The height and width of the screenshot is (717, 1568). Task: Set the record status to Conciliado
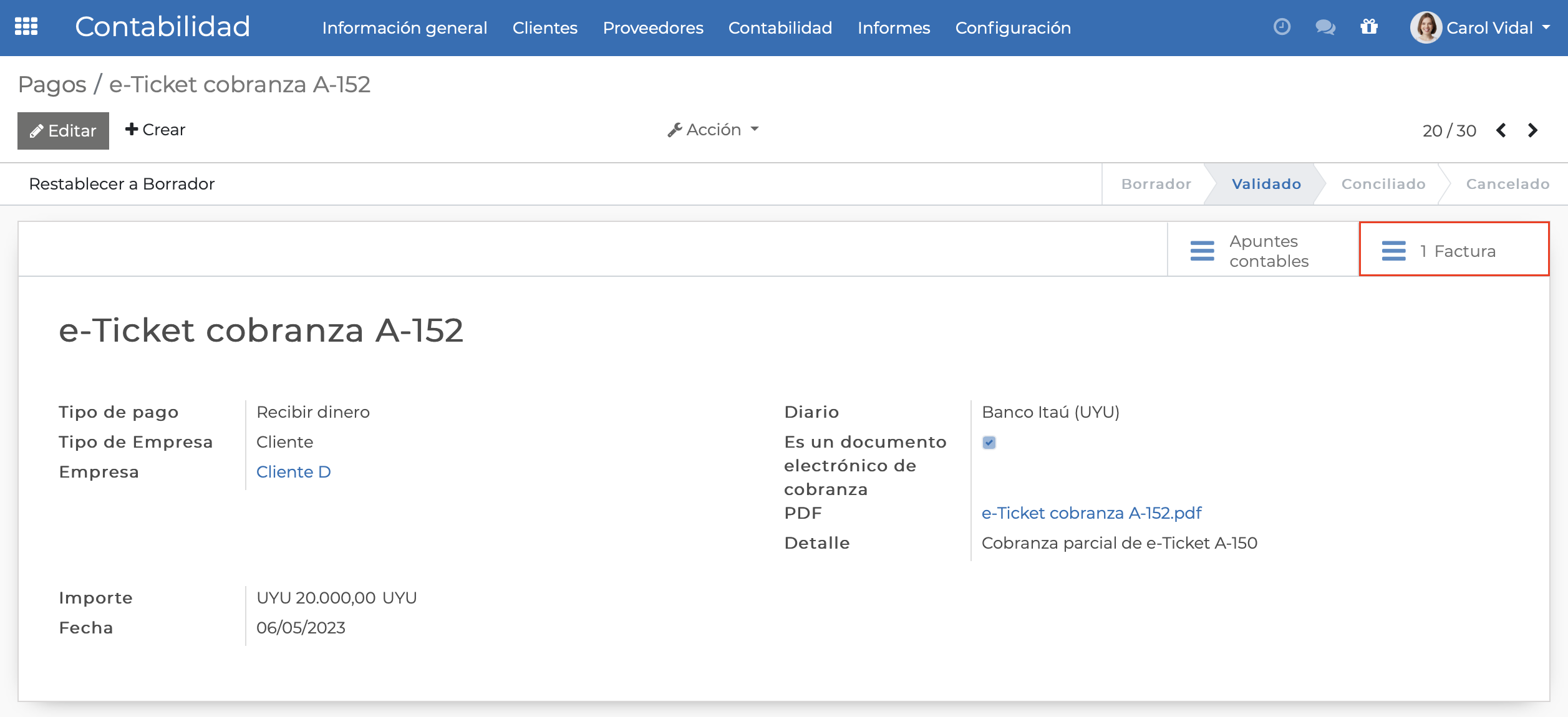[1383, 183]
